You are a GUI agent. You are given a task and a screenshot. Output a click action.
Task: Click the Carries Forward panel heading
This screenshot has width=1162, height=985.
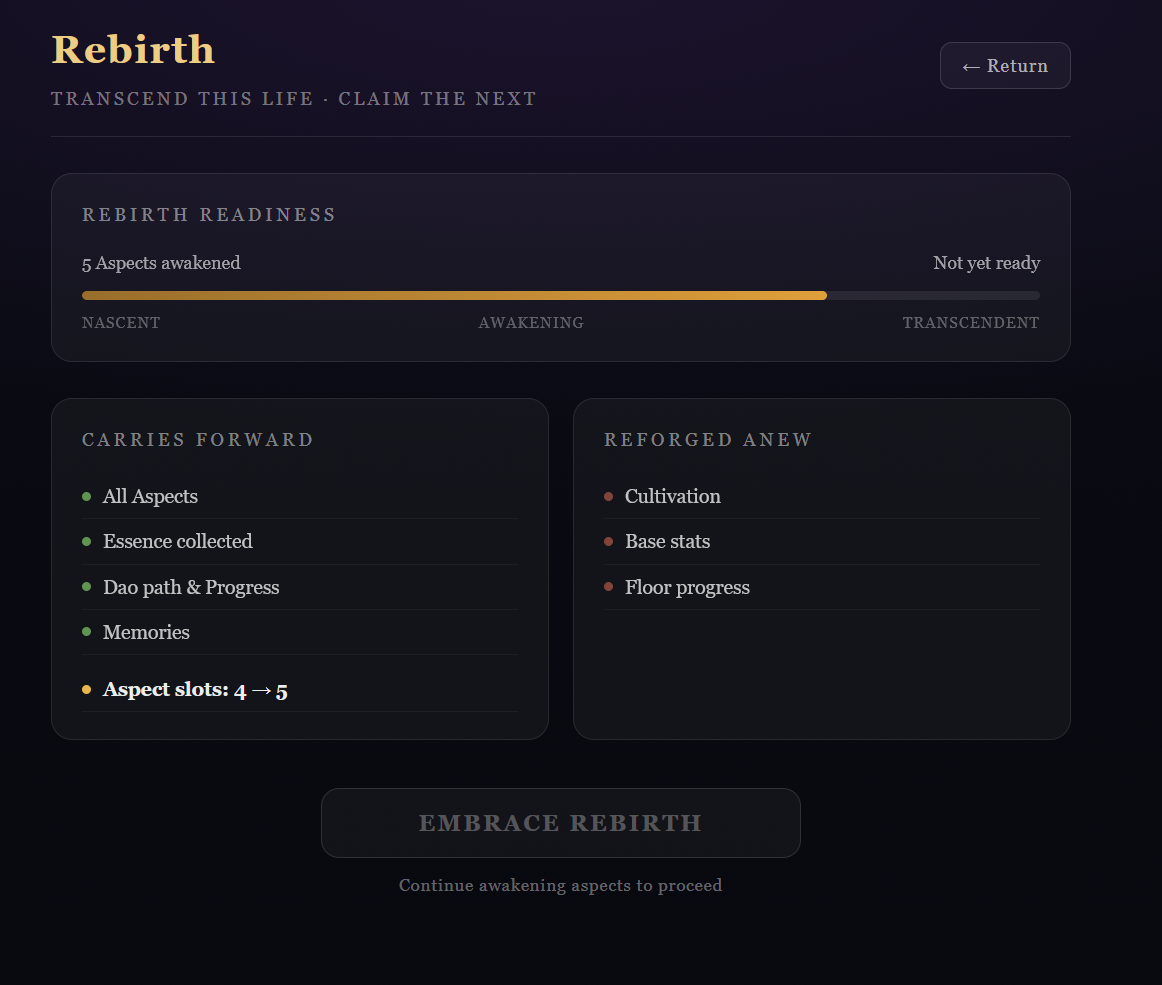tap(198, 440)
